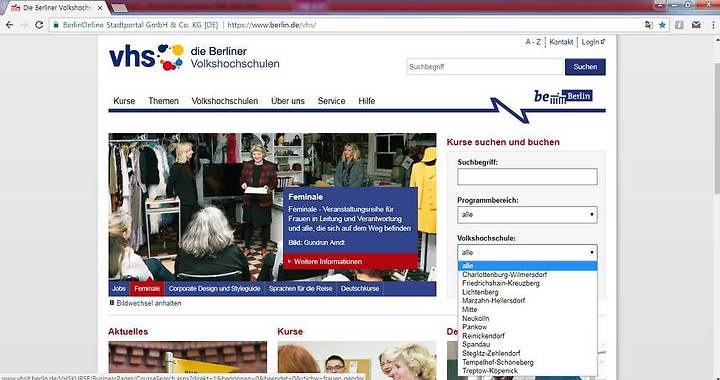Viewport: 720px width, 380px height.
Task: Open the Service menu
Action: pyautogui.click(x=331, y=101)
